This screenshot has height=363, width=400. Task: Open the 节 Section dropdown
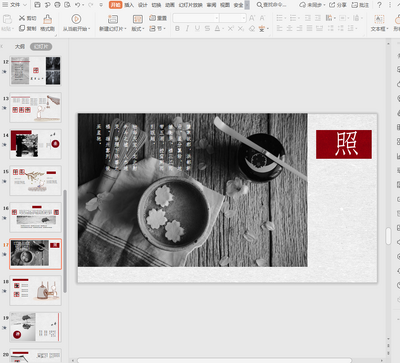pyautogui.click(x=157, y=29)
